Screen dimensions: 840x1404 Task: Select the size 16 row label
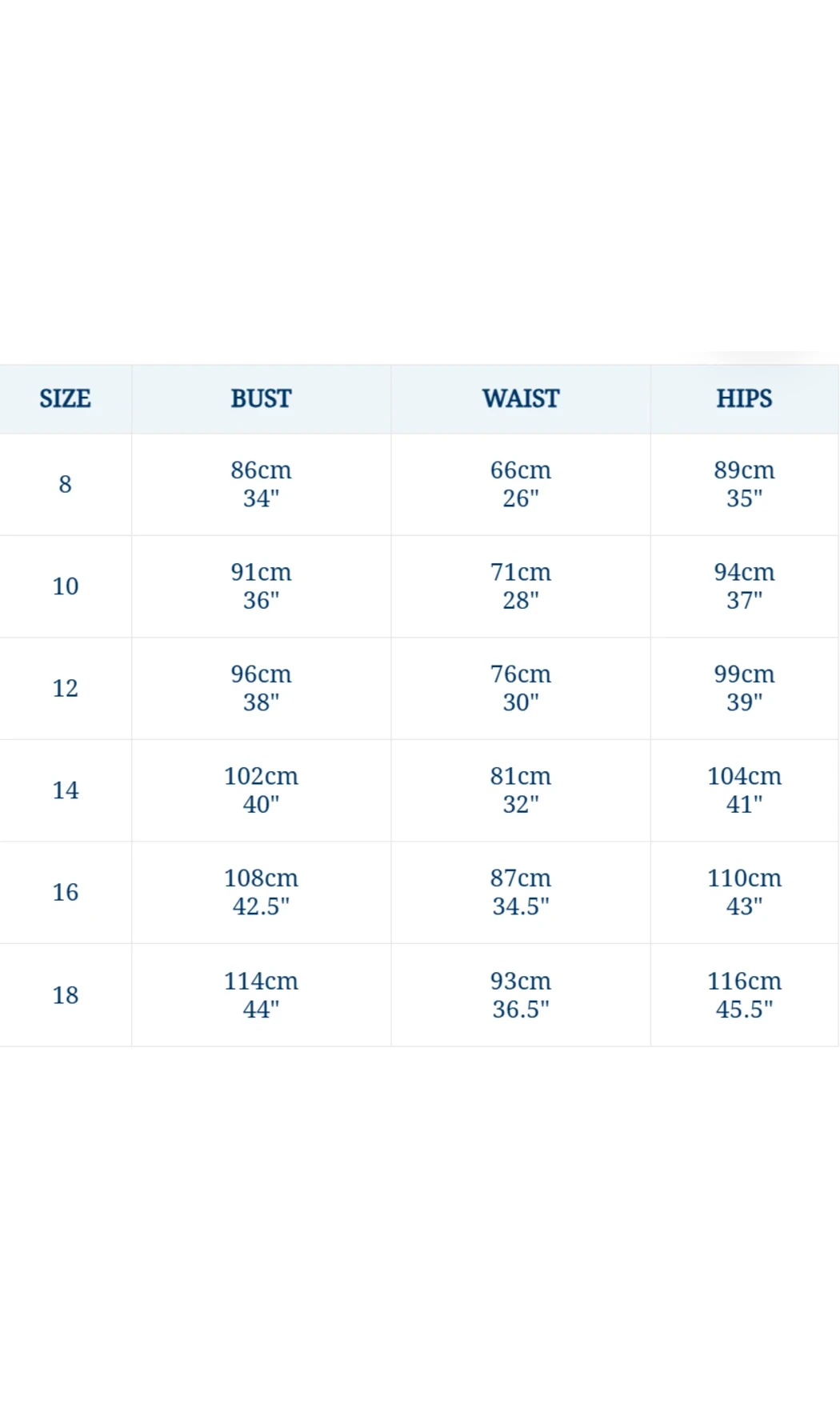point(65,892)
